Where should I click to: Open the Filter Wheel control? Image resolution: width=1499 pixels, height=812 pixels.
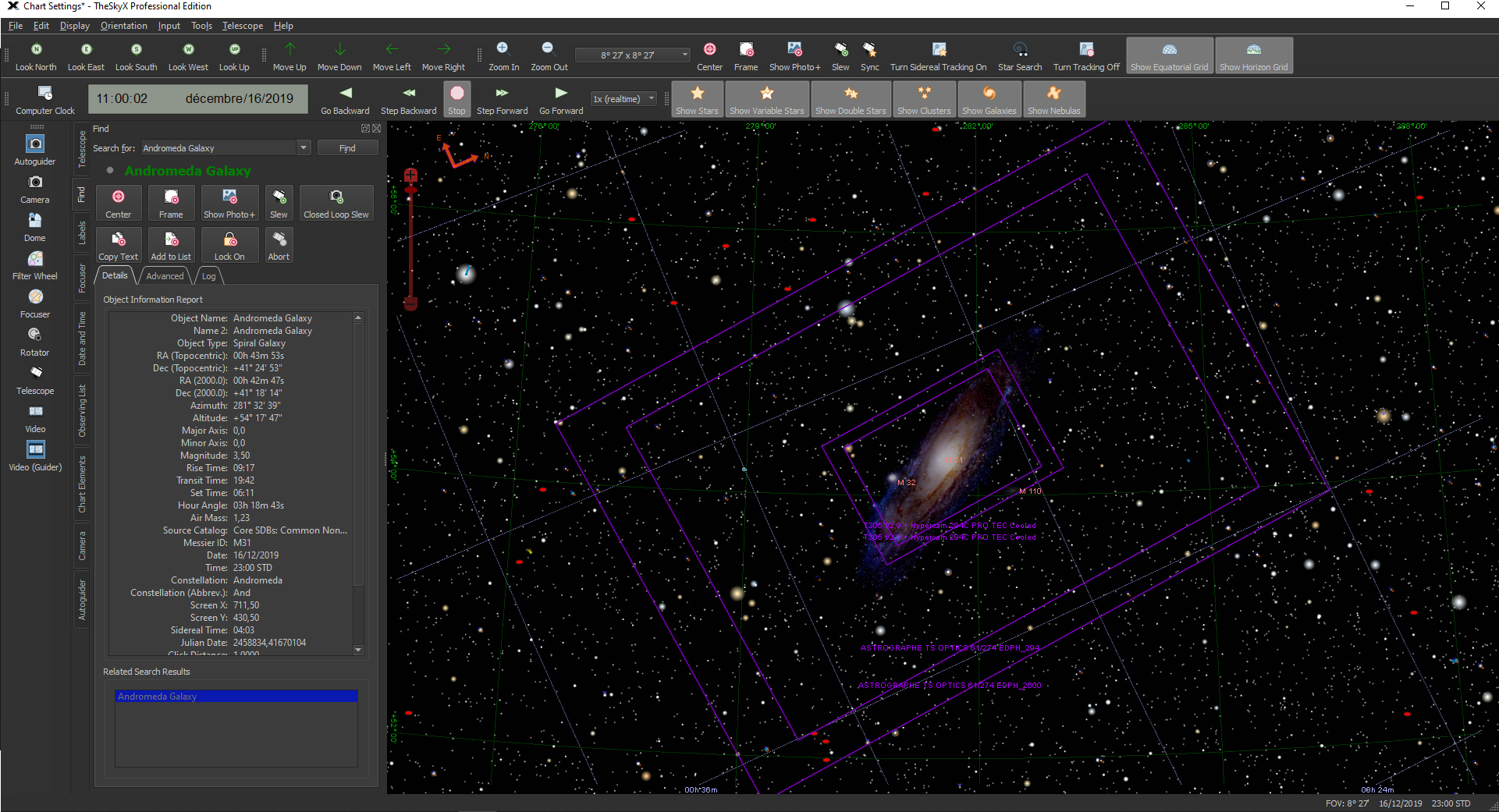click(x=35, y=265)
